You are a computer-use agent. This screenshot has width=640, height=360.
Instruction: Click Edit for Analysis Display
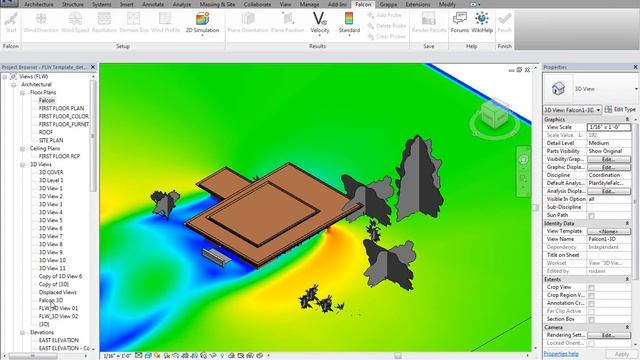click(609, 191)
